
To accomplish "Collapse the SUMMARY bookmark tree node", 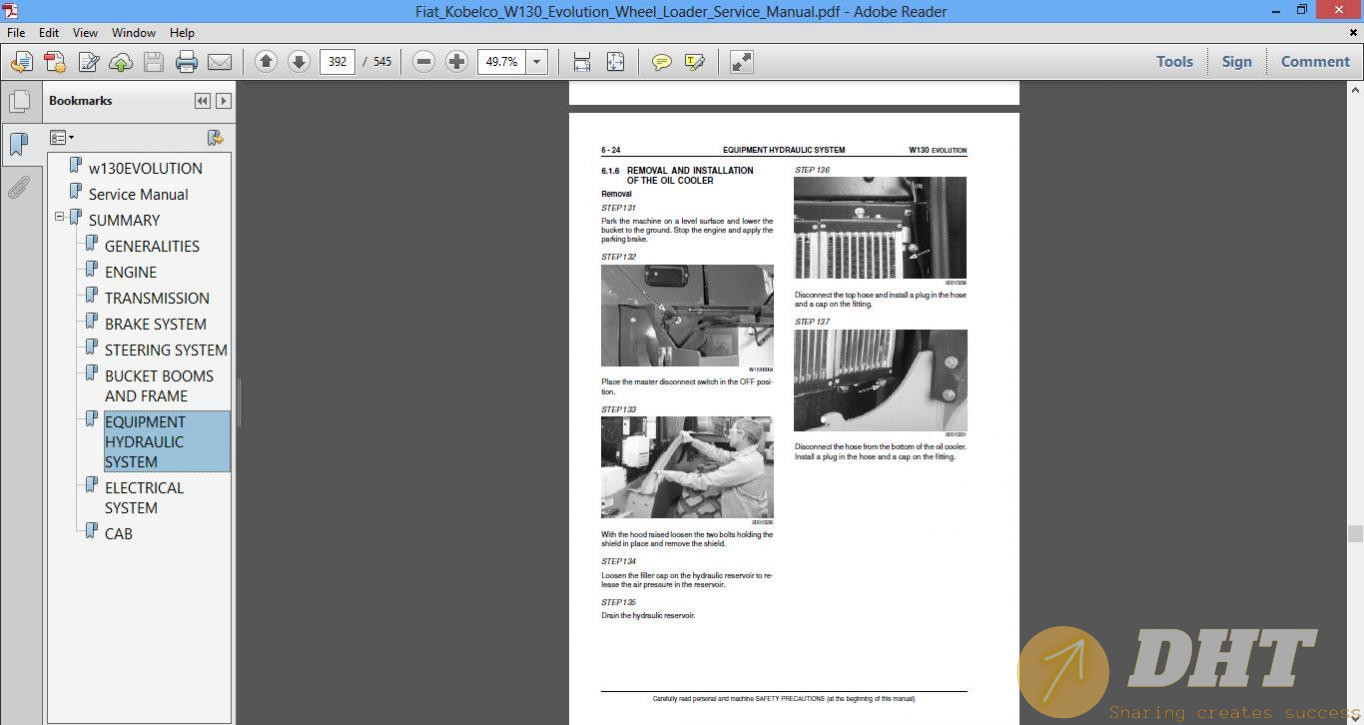I will point(59,216).
